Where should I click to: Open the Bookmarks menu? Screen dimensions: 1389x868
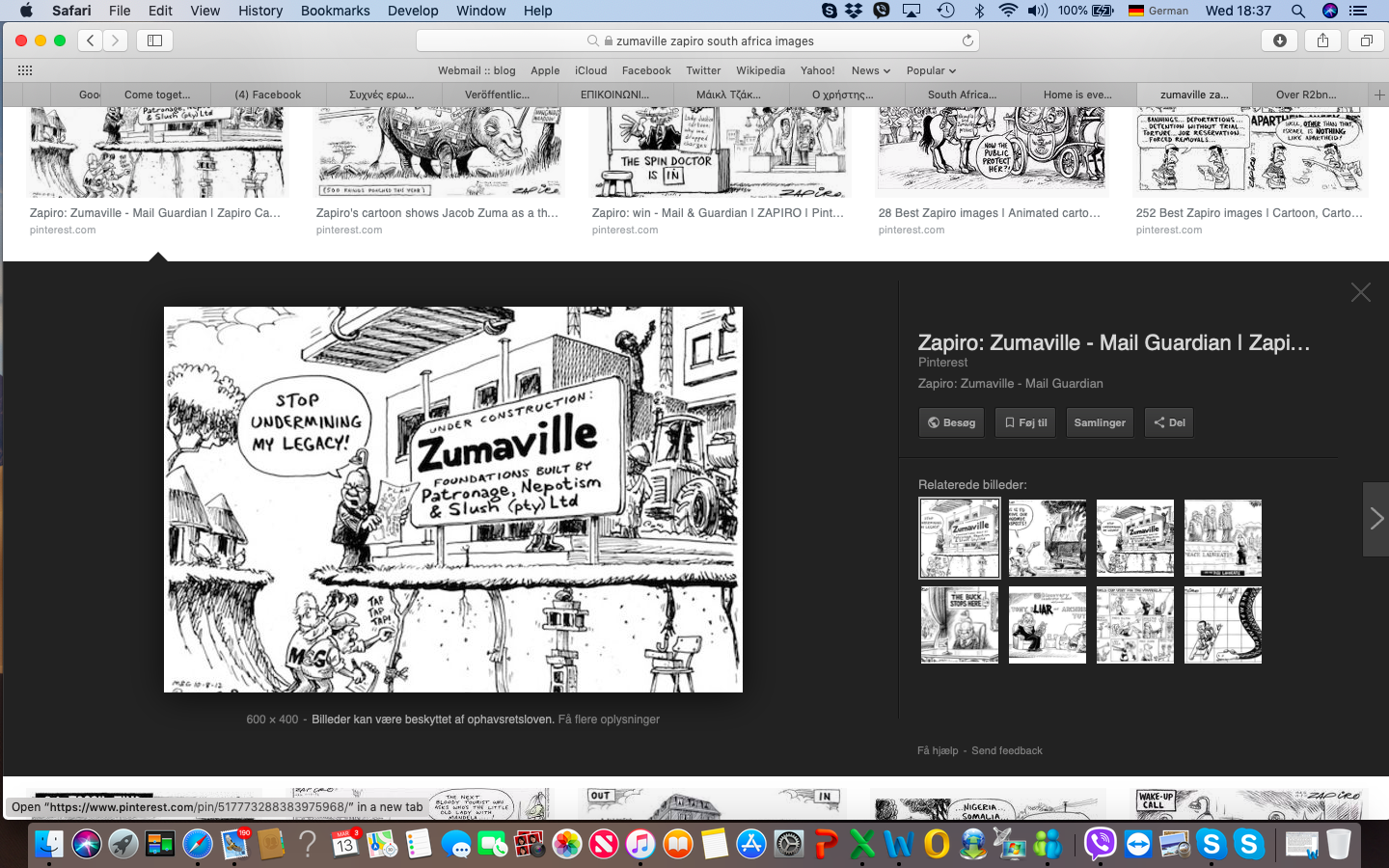click(x=335, y=11)
